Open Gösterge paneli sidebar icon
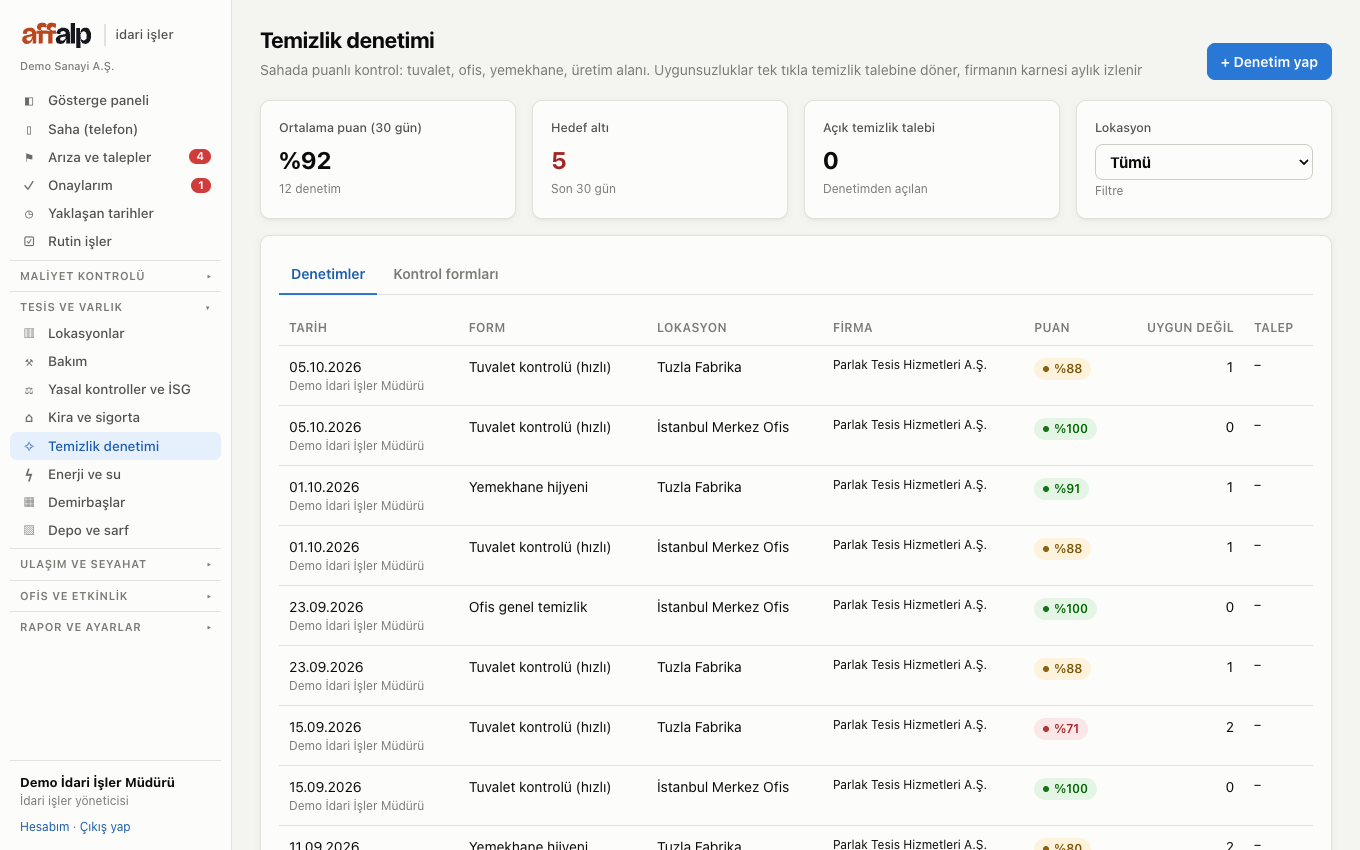Viewport: 1360px width, 850px height. pyautogui.click(x=29, y=101)
